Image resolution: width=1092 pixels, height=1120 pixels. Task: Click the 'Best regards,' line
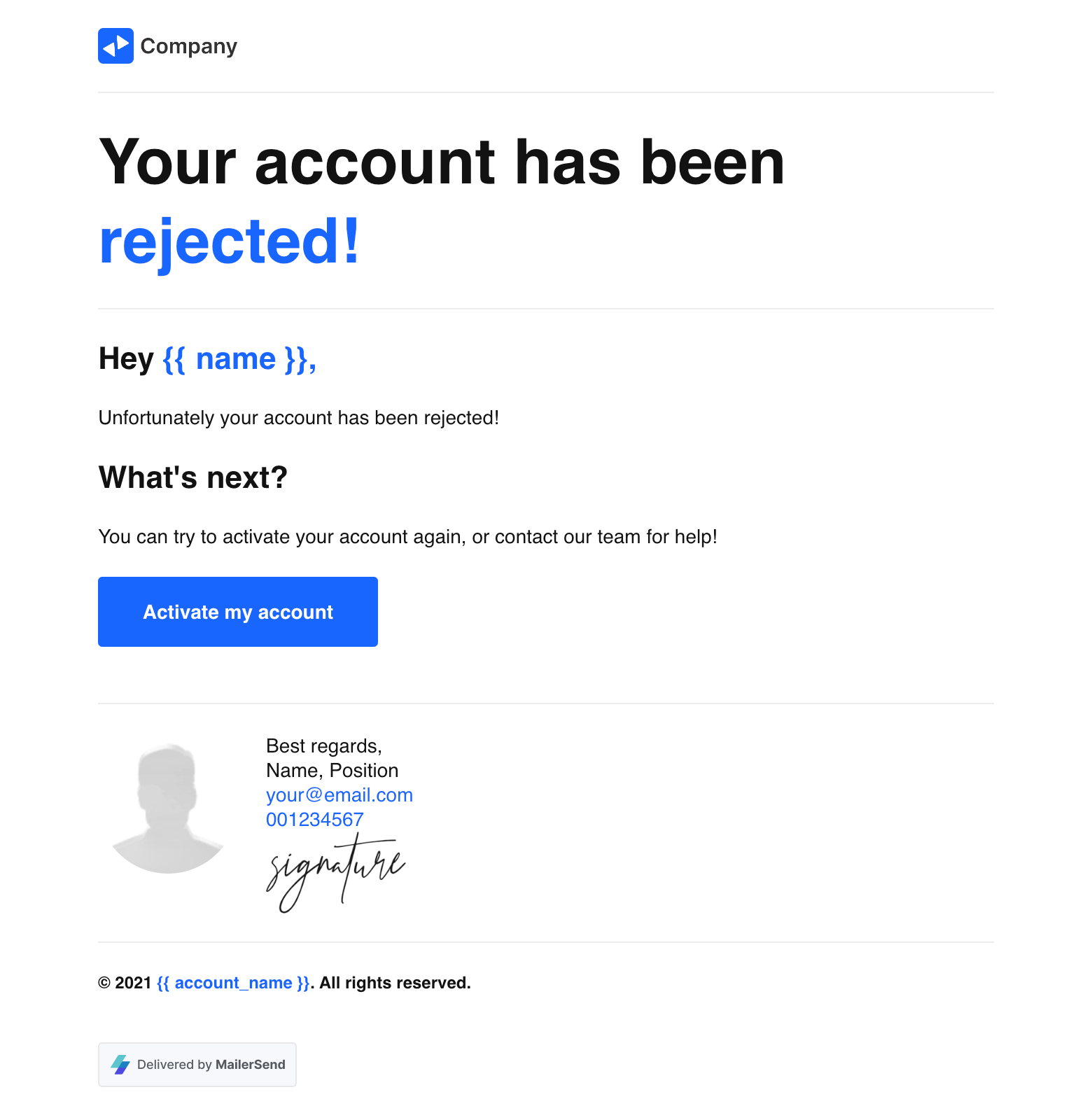coord(323,746)
